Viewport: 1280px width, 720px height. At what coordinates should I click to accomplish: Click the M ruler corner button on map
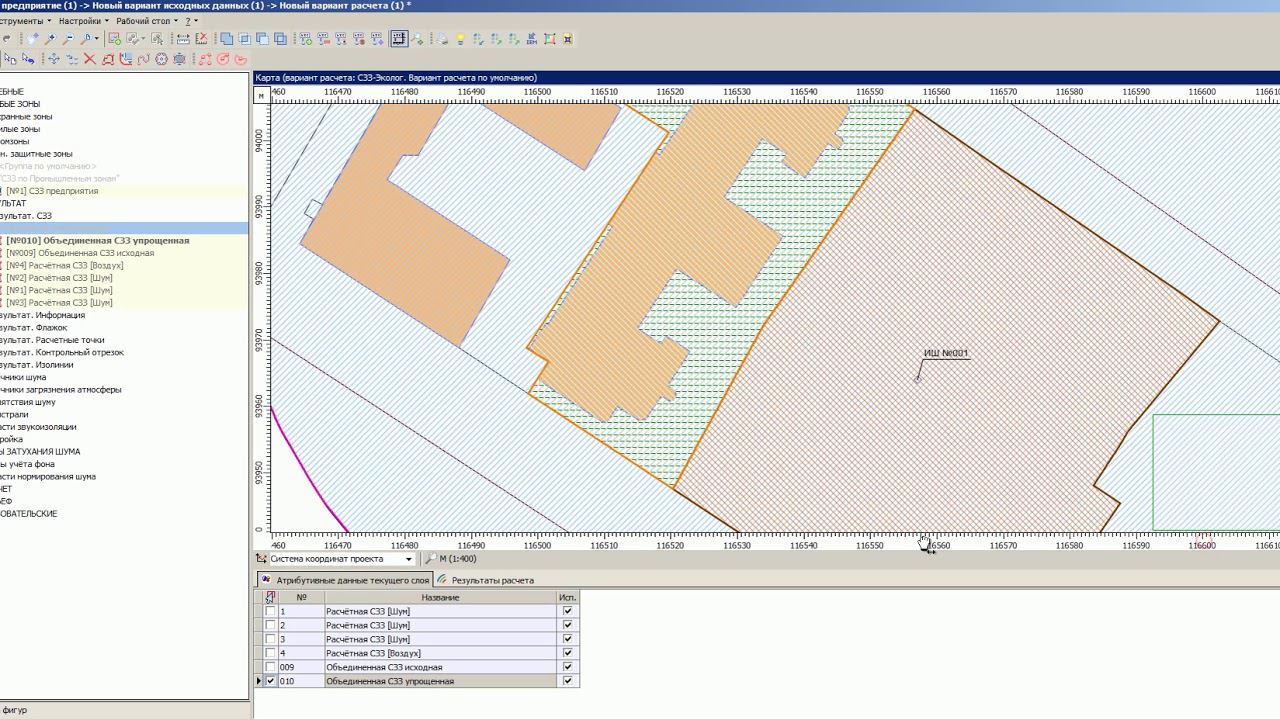pos(262,95)
